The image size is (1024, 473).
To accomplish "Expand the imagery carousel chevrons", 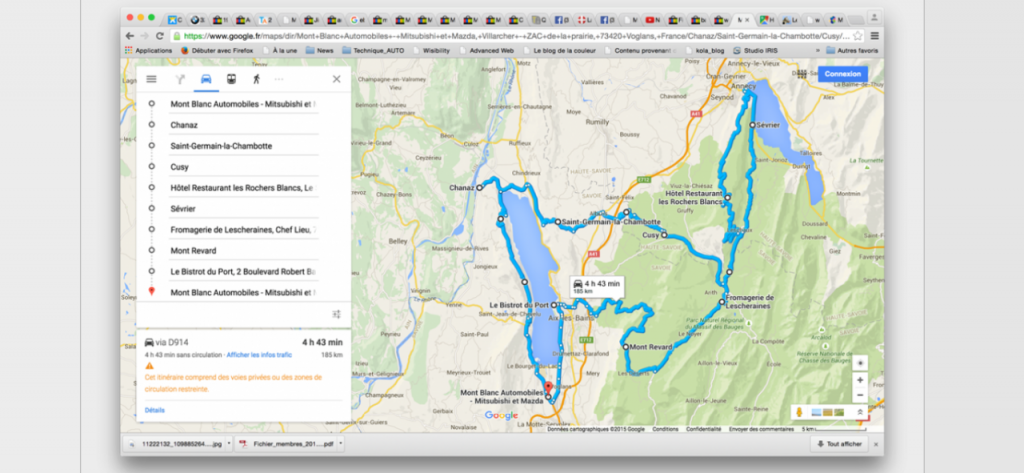I will pos(860,412).
